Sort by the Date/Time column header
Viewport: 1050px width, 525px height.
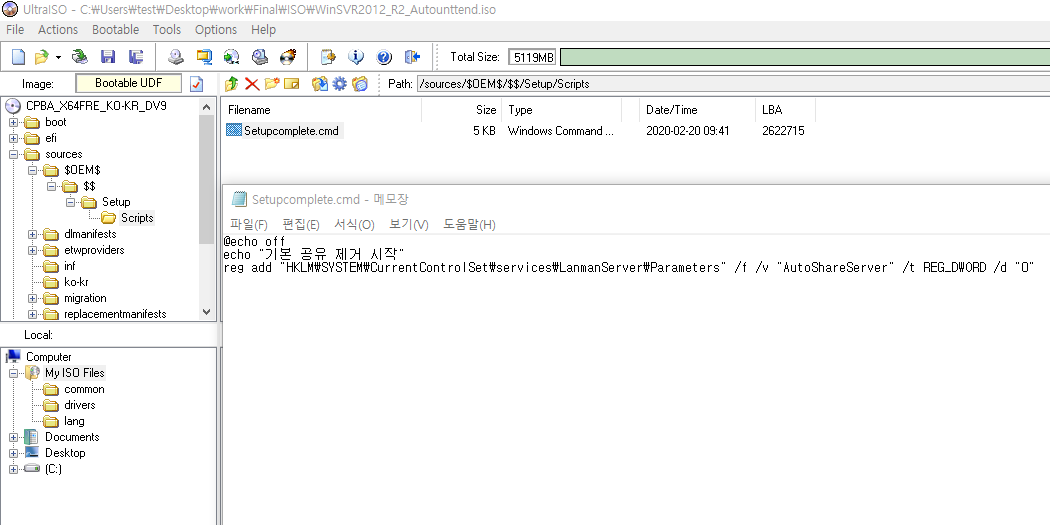698,110
